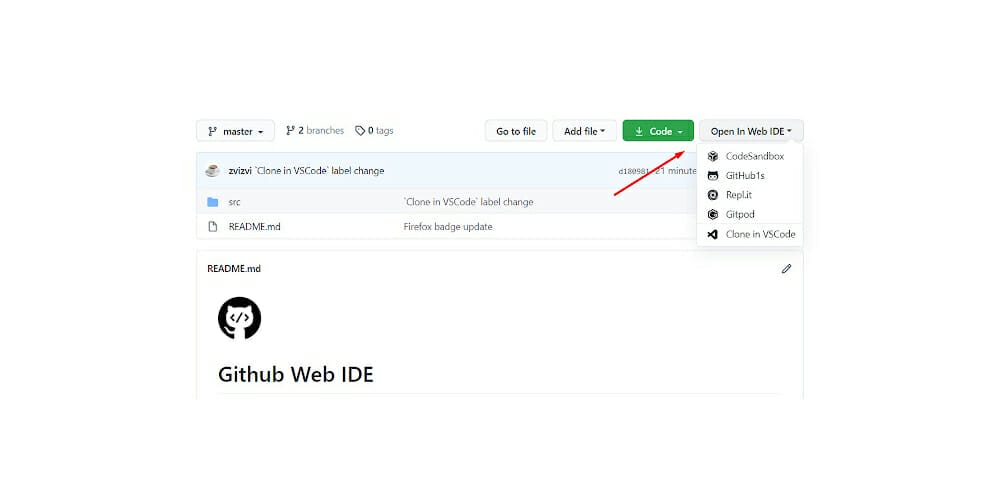The image size is (1000, 500).
Task: Click the Github Web IDE logo image
Action: [239, 318]
